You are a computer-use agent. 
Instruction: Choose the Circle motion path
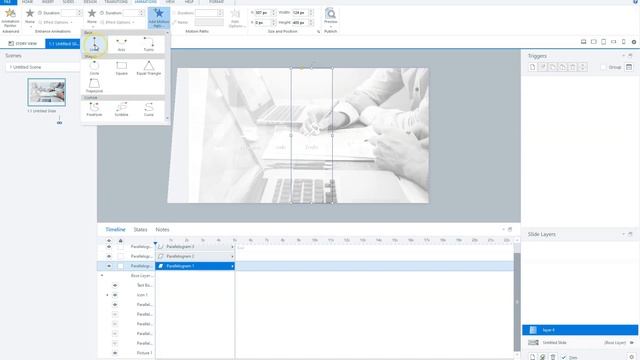[x=94, y=68]
